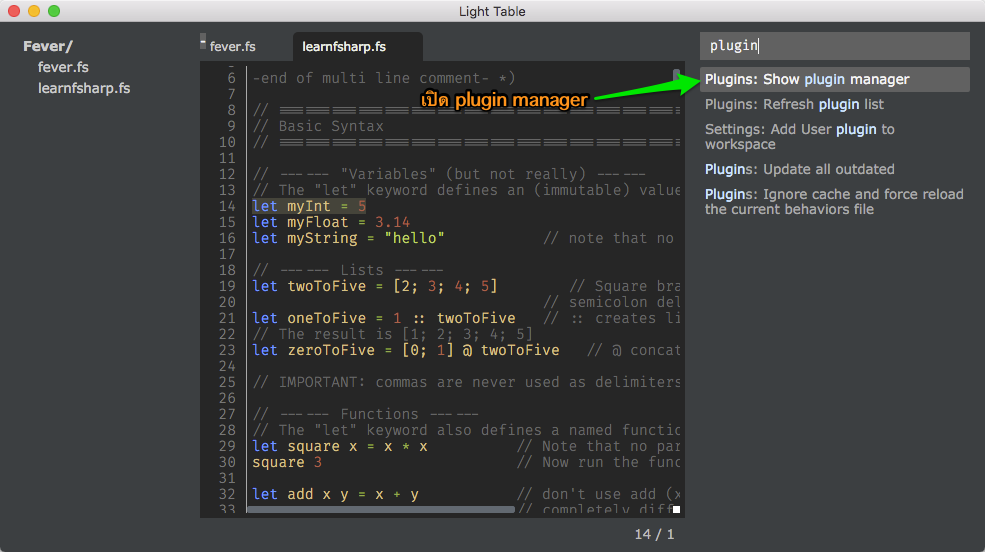985x552 pixels.
Task: Choose Settings: Add User plugin to workspace
Action: [834, 137]
